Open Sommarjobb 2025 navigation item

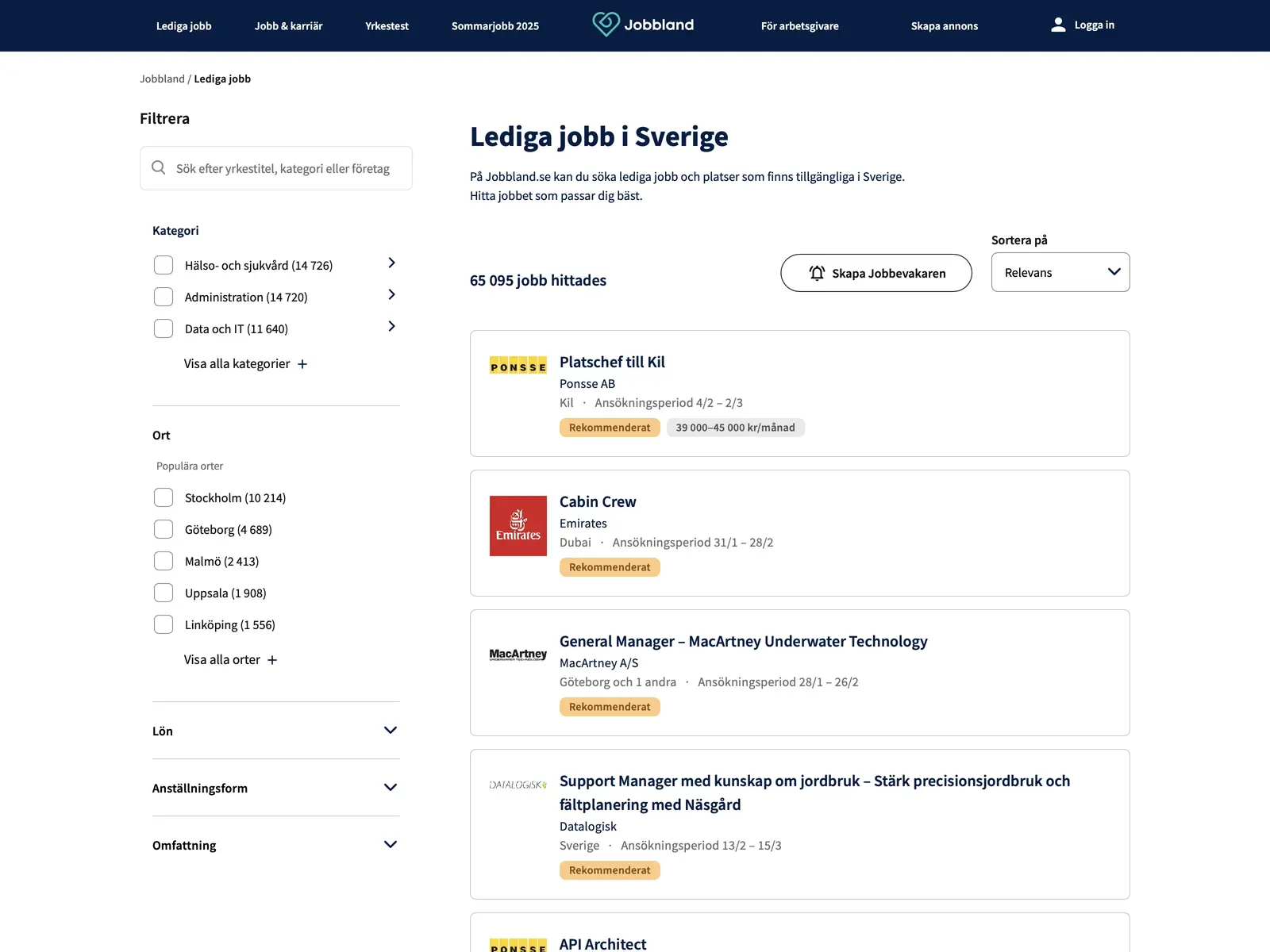(x=495, y=26)
